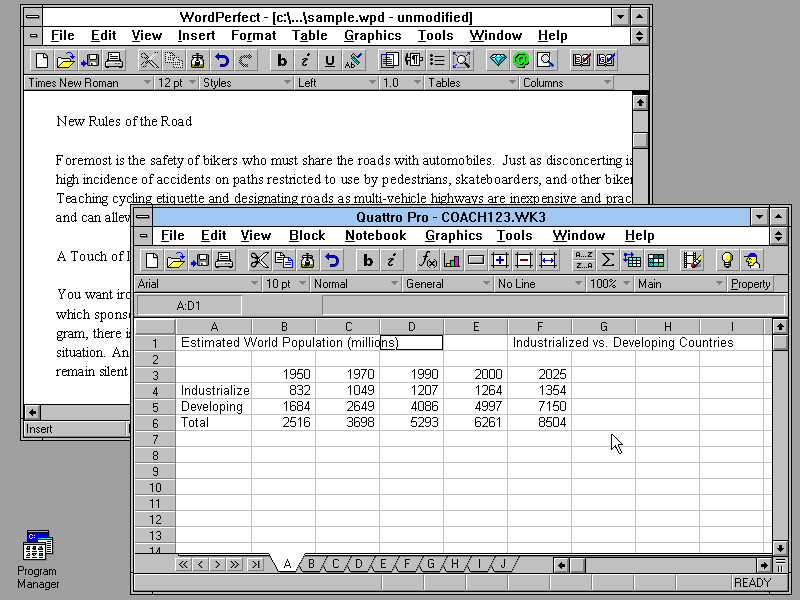Click the Property button in Quattro Pro
This screenshot has height=600, width=800.
pyautogui.click(x=751, y=284)
